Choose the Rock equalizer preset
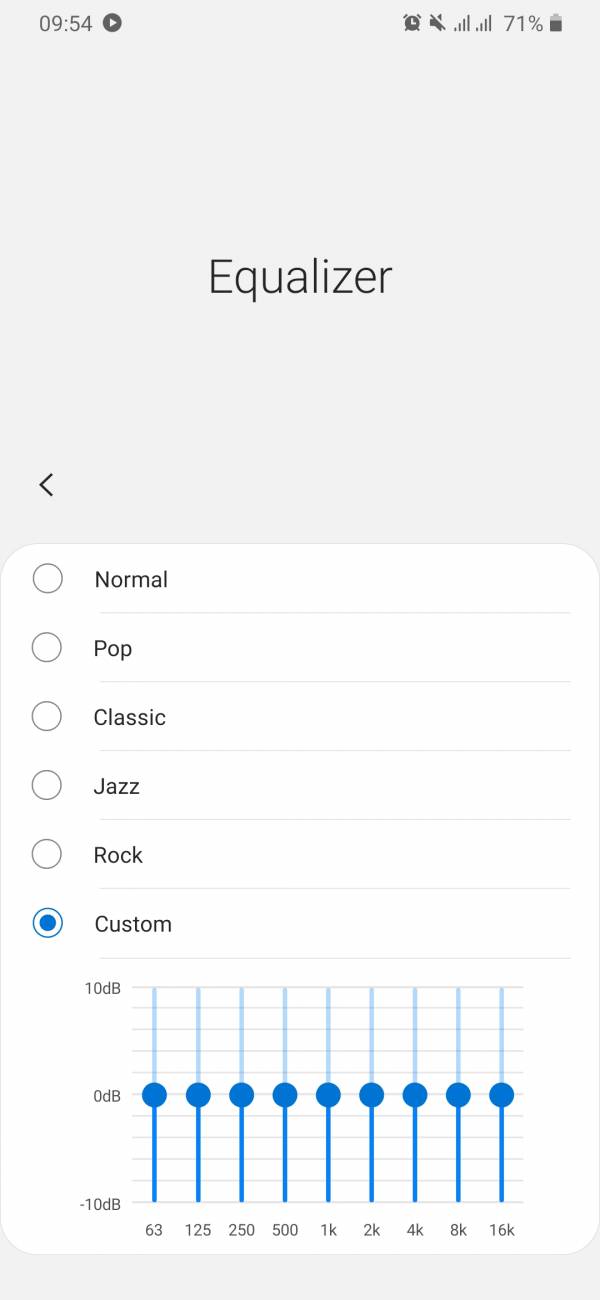 47,855
